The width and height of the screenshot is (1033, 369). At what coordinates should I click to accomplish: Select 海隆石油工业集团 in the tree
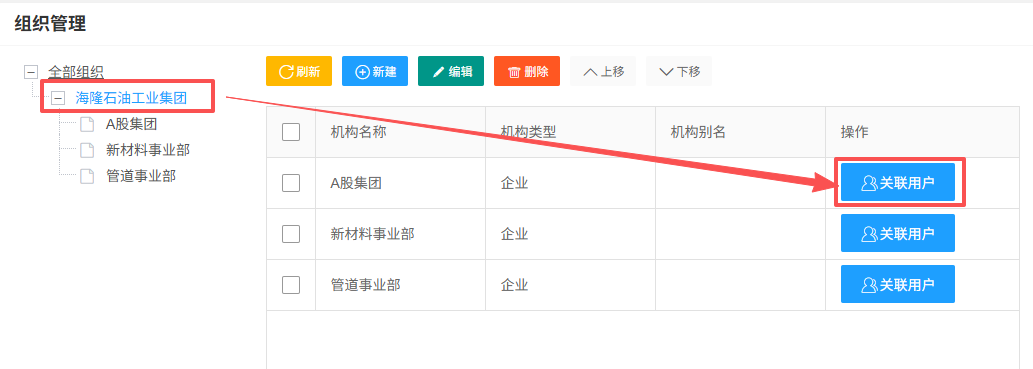[x=131, y=98]
